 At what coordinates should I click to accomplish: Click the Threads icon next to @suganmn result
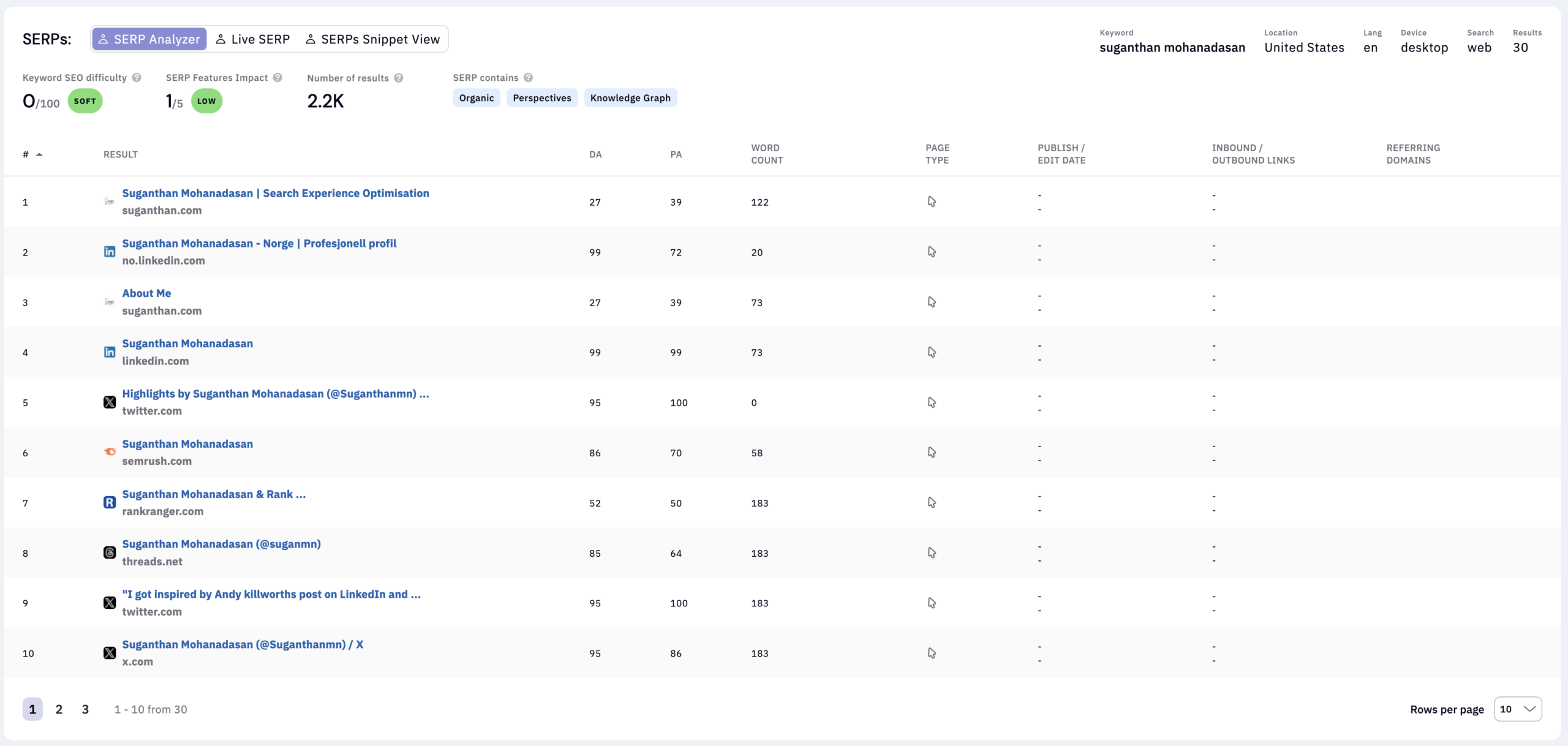[x=110, y=552]
